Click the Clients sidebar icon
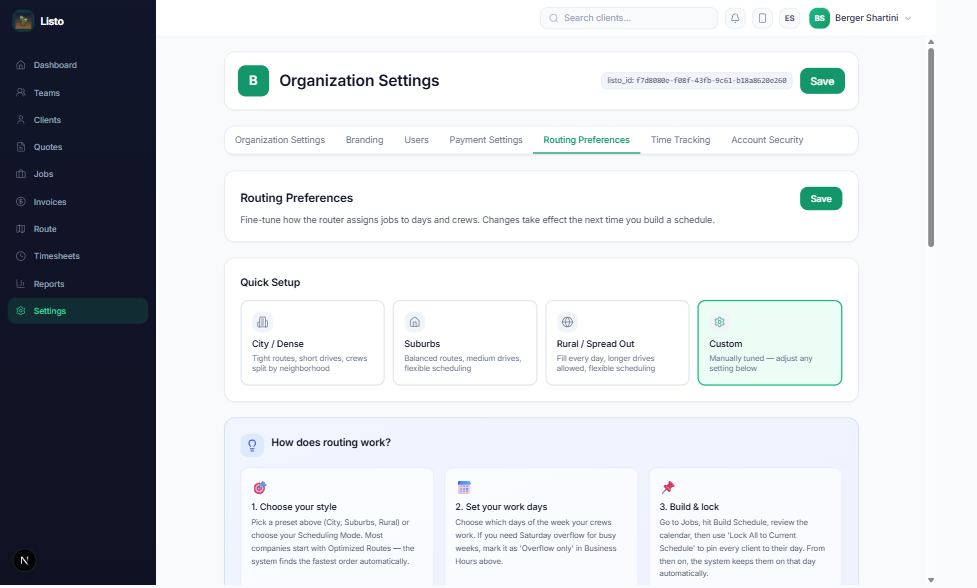 21,120
